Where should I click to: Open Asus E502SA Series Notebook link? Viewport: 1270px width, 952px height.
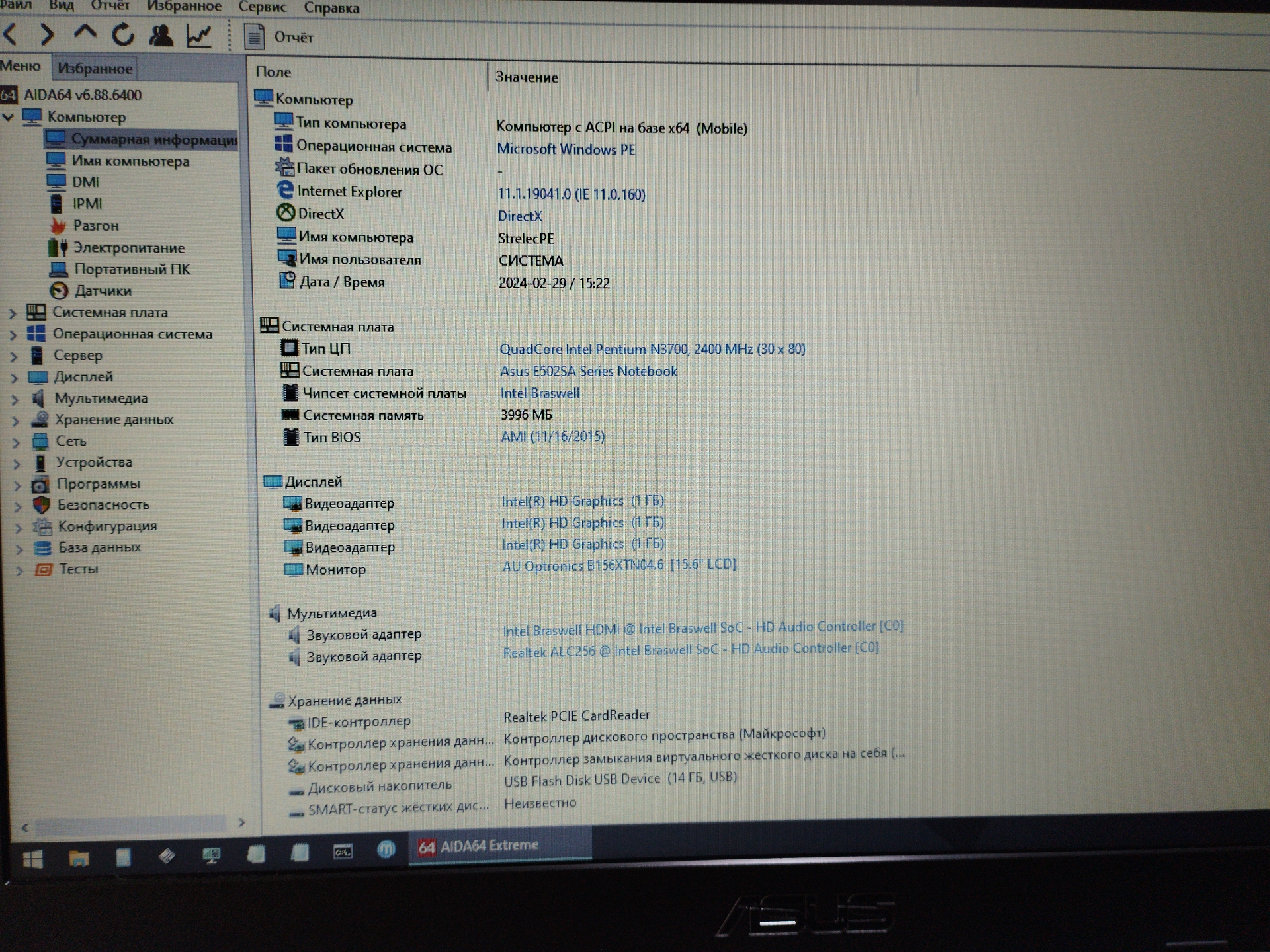(589, 372)
